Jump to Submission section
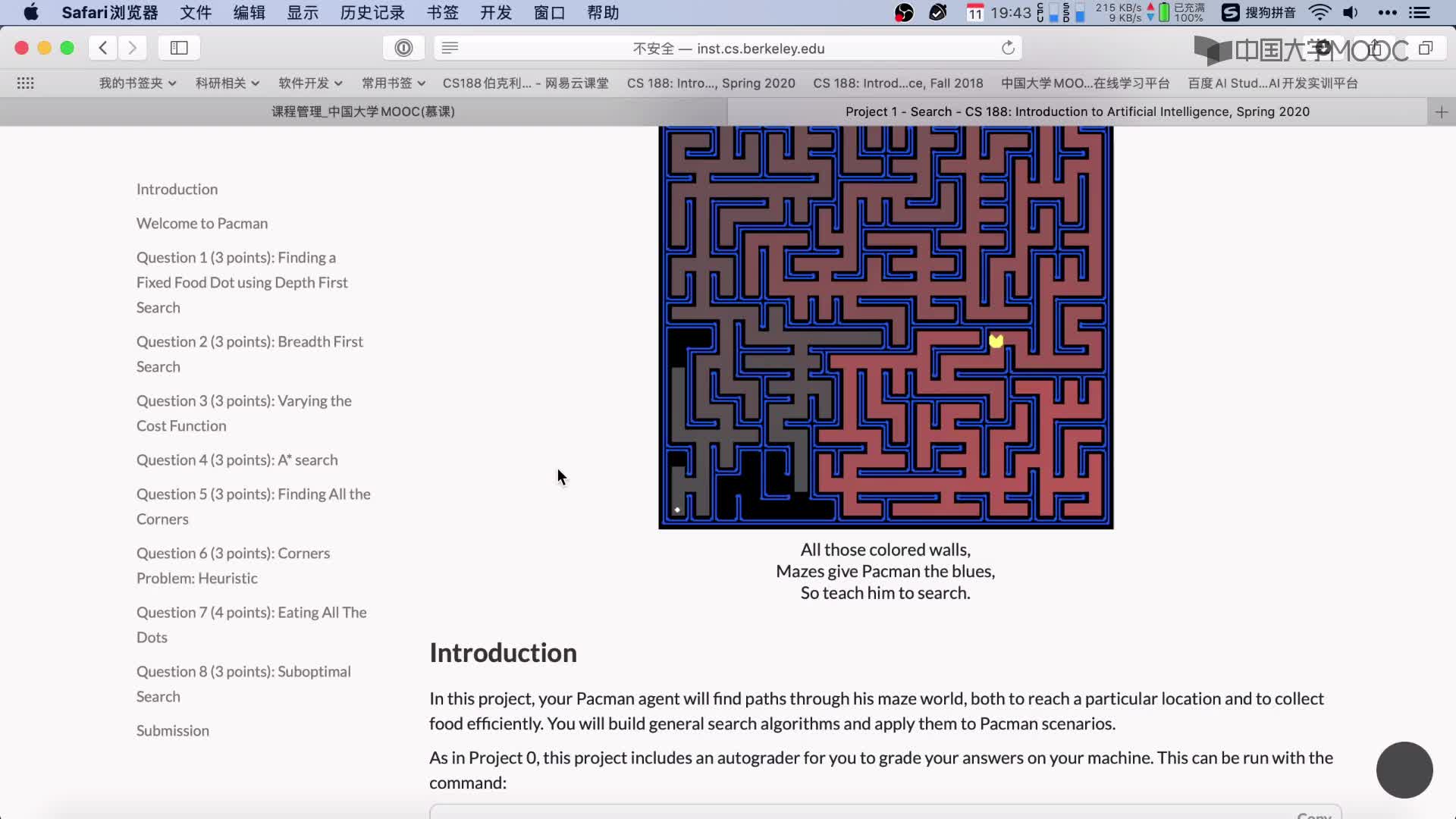 pos(173,730)
